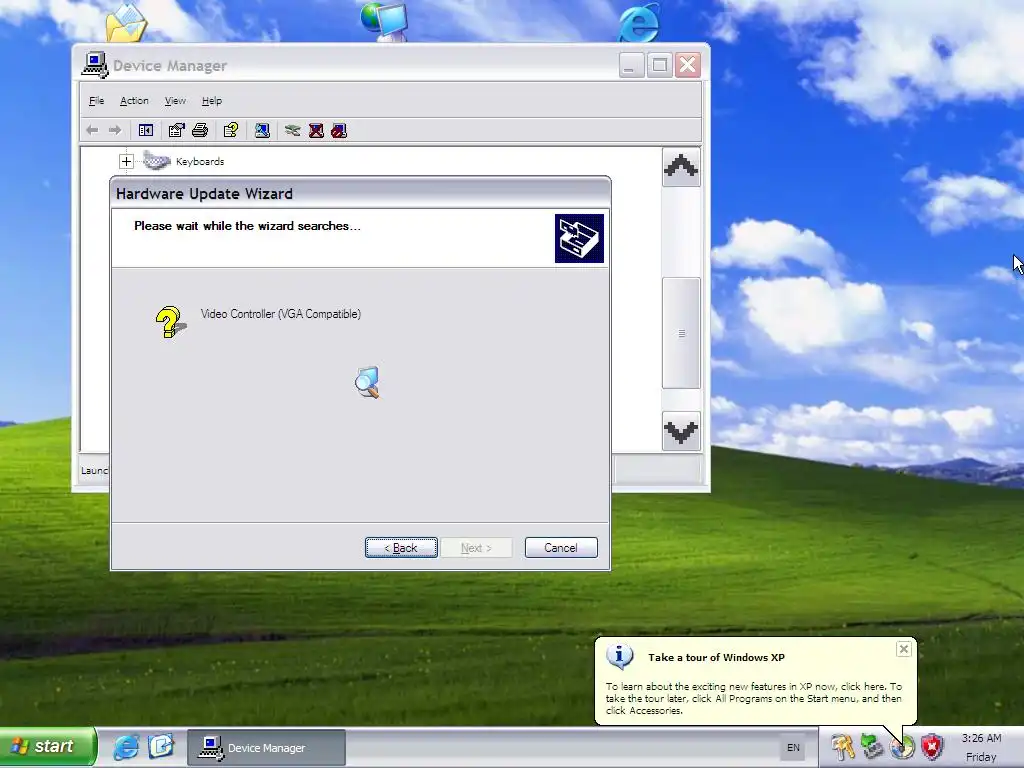Click the Cancel button in the wizard

(561, 548)
